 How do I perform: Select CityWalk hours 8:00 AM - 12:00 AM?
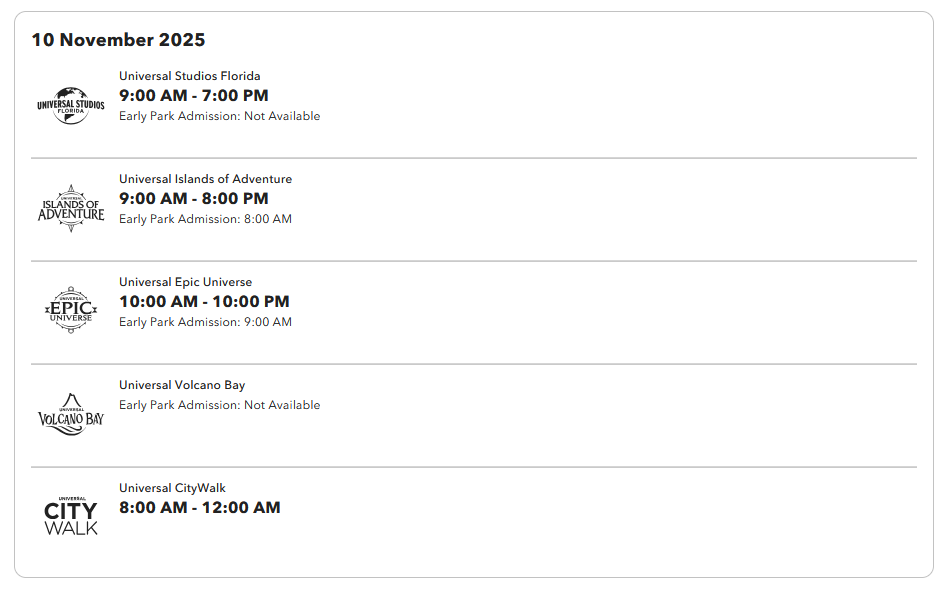pyautogui.click(x=199, y=508)
